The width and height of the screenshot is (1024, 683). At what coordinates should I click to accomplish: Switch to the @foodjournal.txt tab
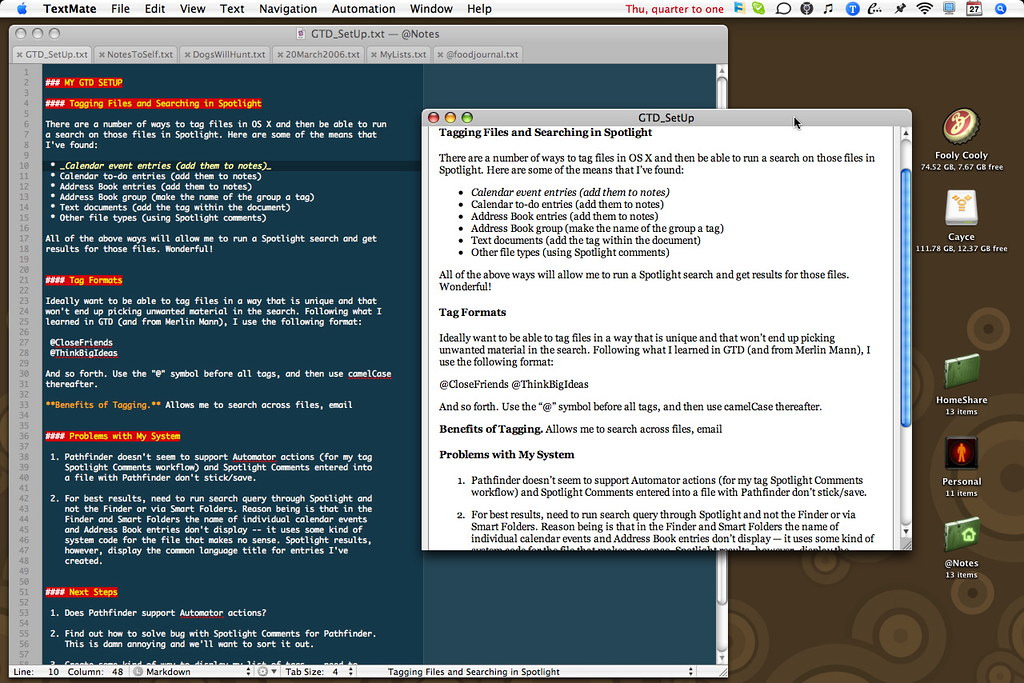point(481,54)
